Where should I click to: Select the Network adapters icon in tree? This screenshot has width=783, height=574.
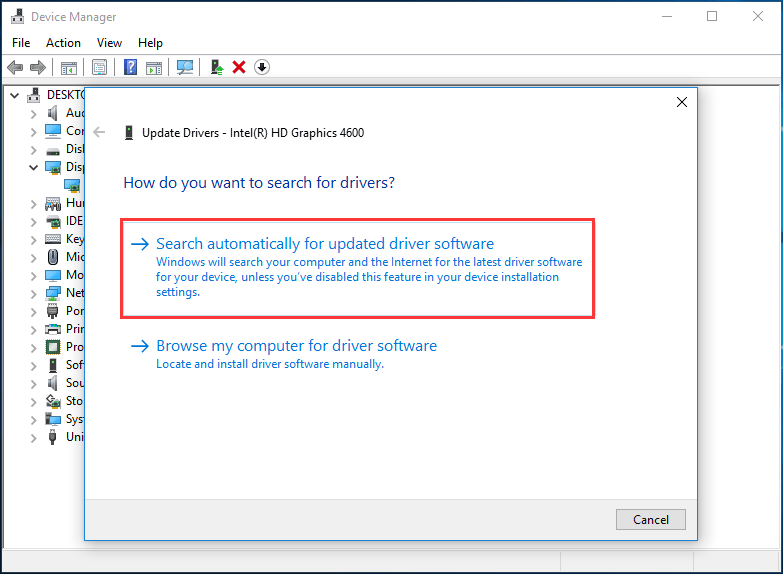tap(53, 293)
